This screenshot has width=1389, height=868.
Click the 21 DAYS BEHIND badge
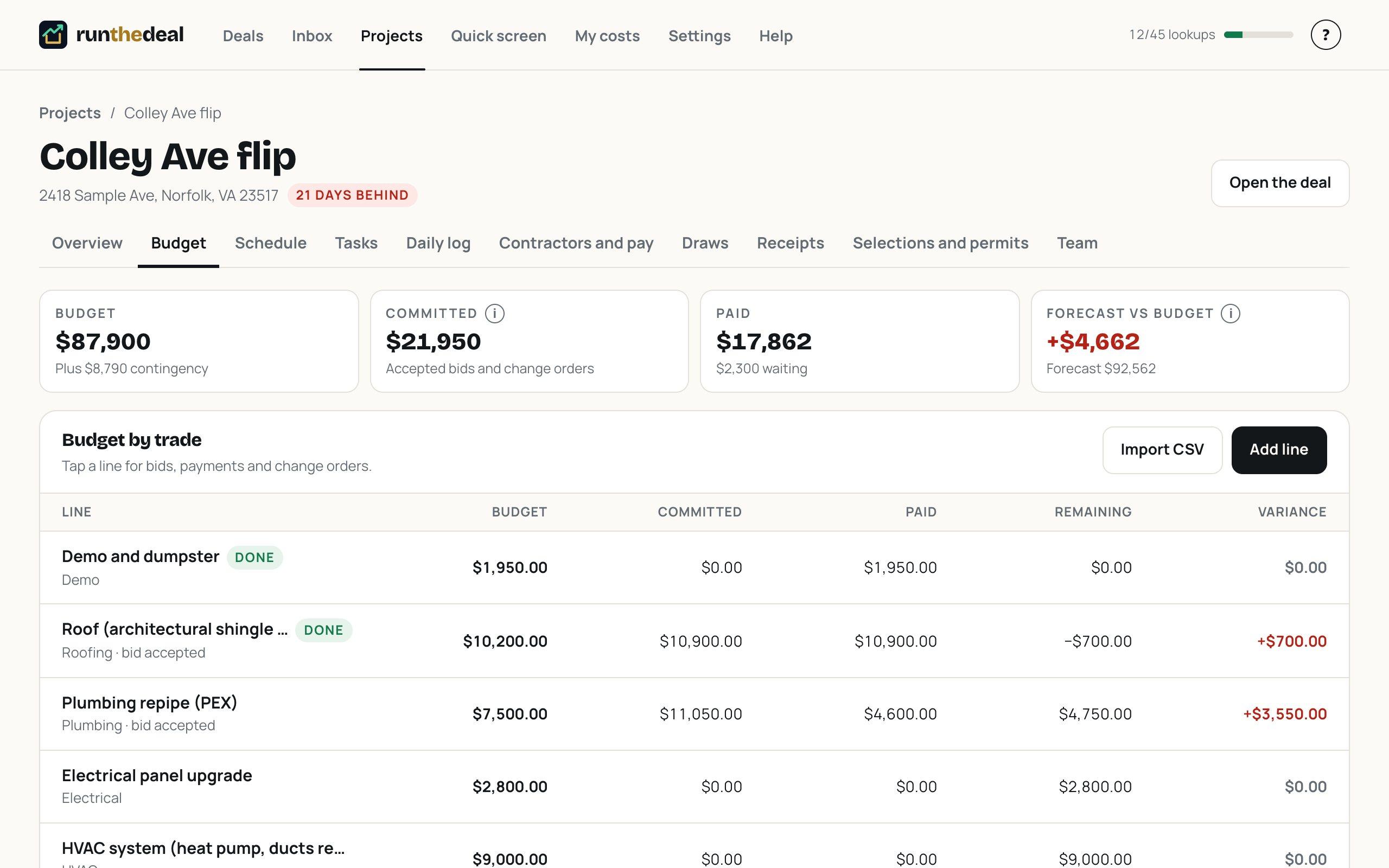coord(352,195)
